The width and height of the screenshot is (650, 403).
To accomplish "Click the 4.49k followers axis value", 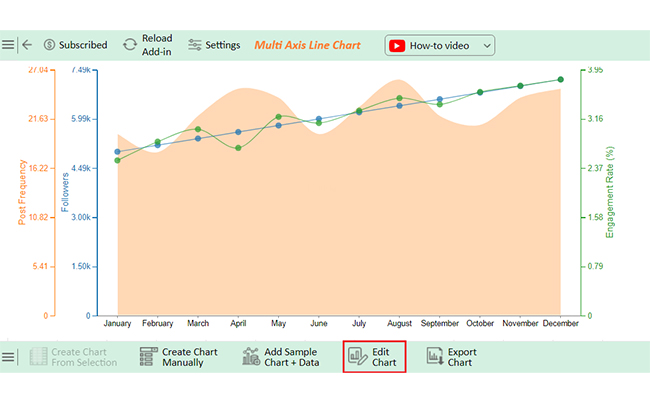I will click(x=81, y=168).
